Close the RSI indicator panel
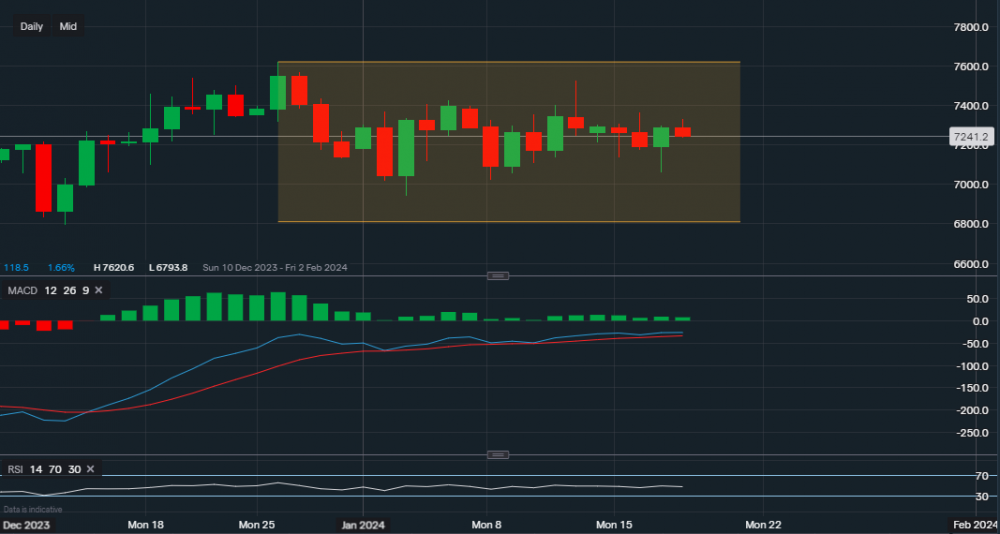The height and width of the screenshot is (534, 1000). (x=90, y=468)
